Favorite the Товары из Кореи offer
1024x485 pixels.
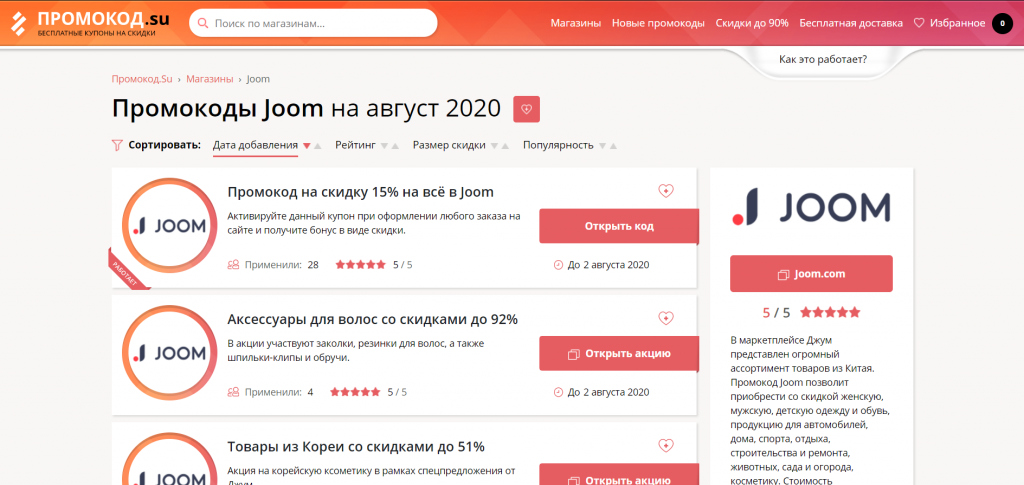click(665, 445)
